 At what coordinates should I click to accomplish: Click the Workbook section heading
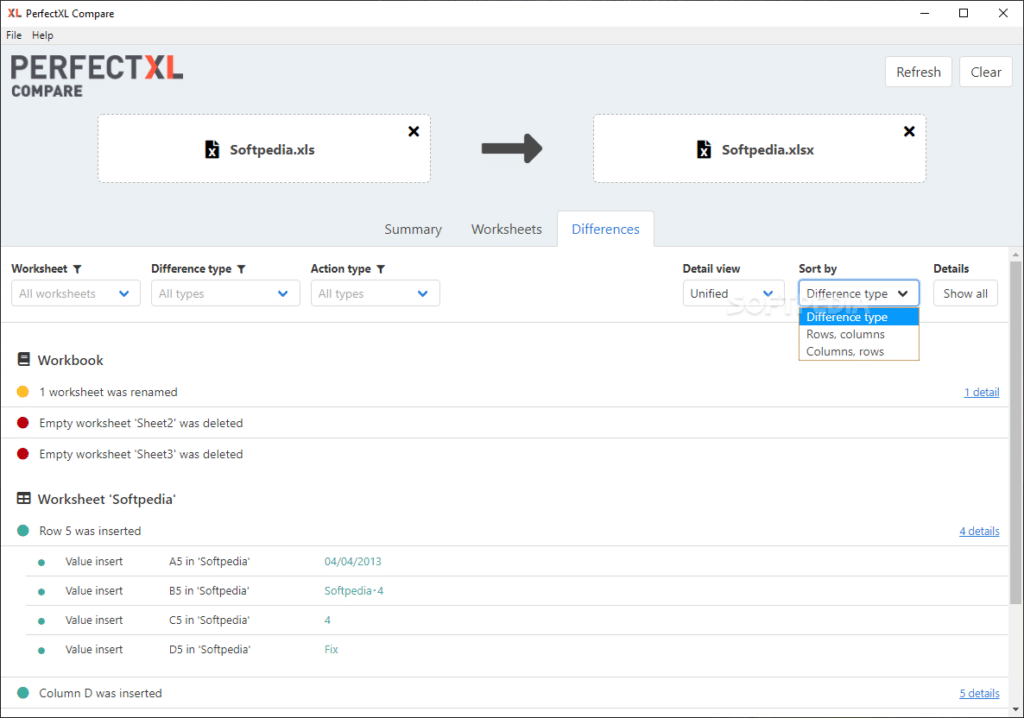[70, 360]
